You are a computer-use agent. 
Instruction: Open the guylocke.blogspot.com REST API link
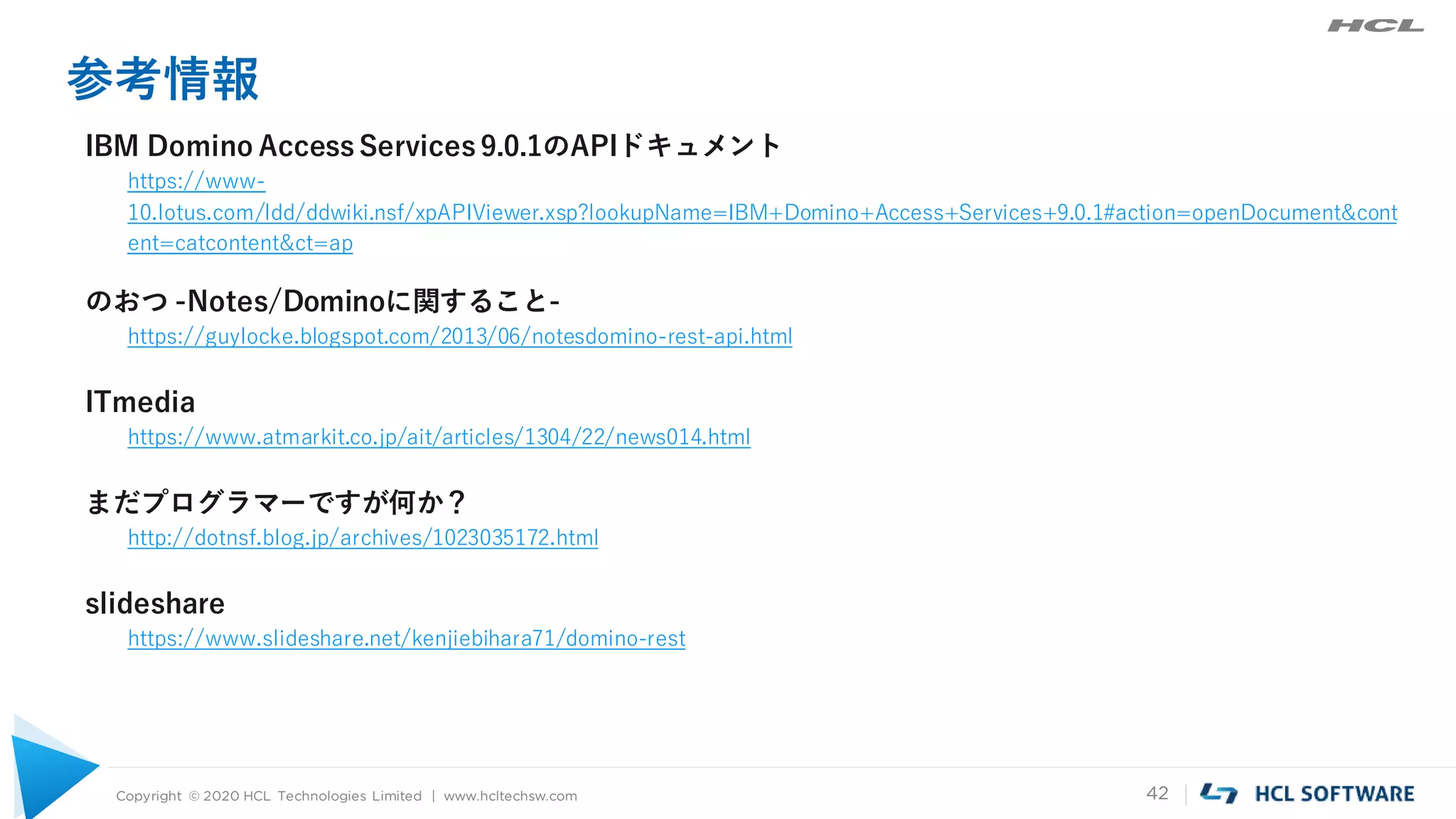click(460, 336)
